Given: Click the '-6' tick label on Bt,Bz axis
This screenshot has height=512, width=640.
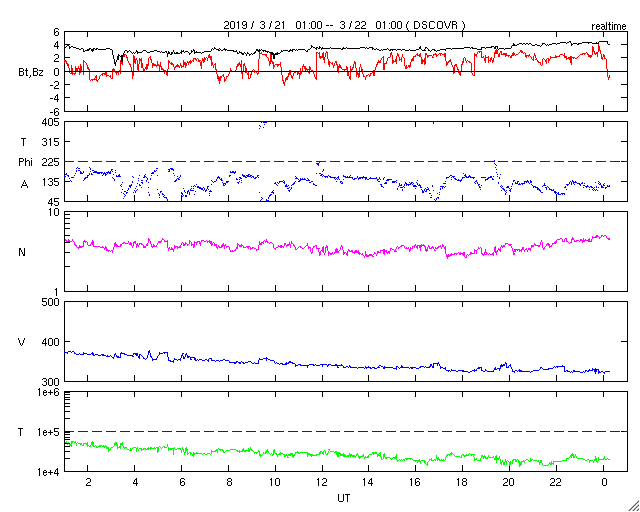Looking at the screenshot, I should tap(54, 111).
